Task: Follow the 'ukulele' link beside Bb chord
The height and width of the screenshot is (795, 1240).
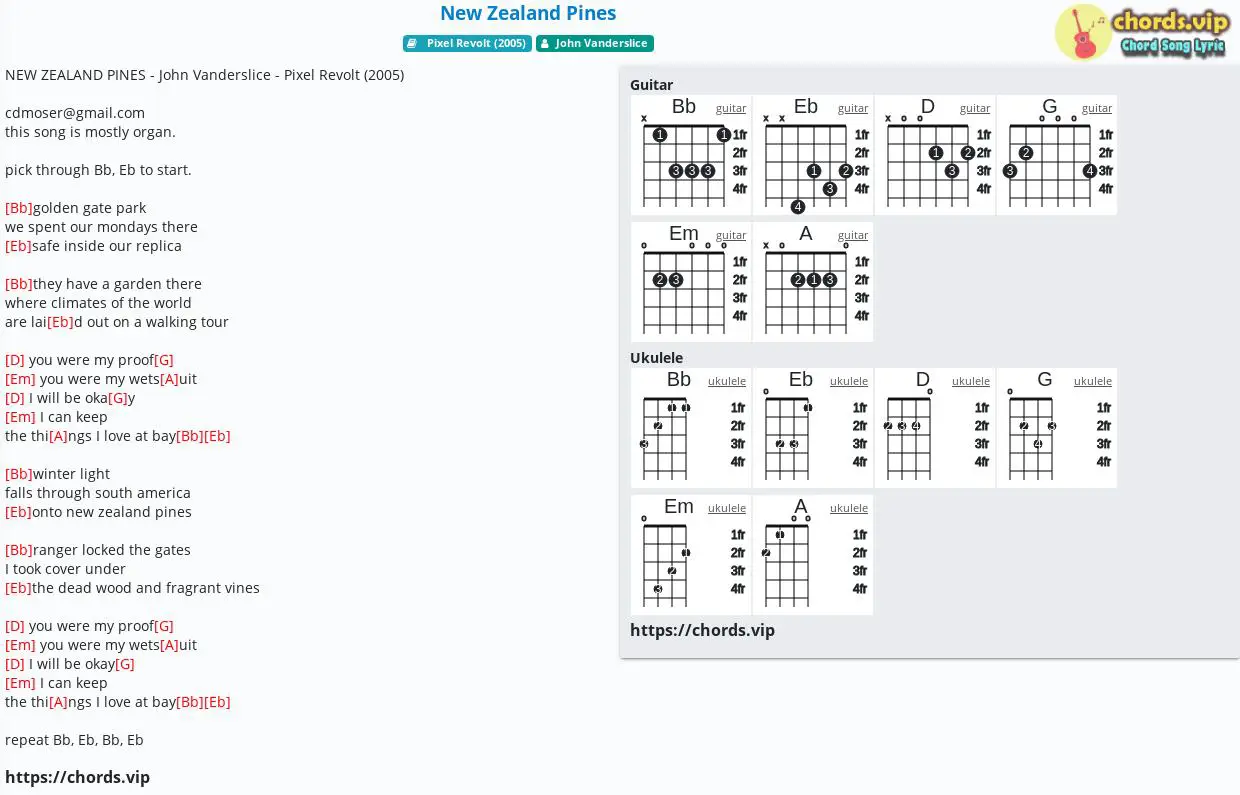Action: (727, 381)
